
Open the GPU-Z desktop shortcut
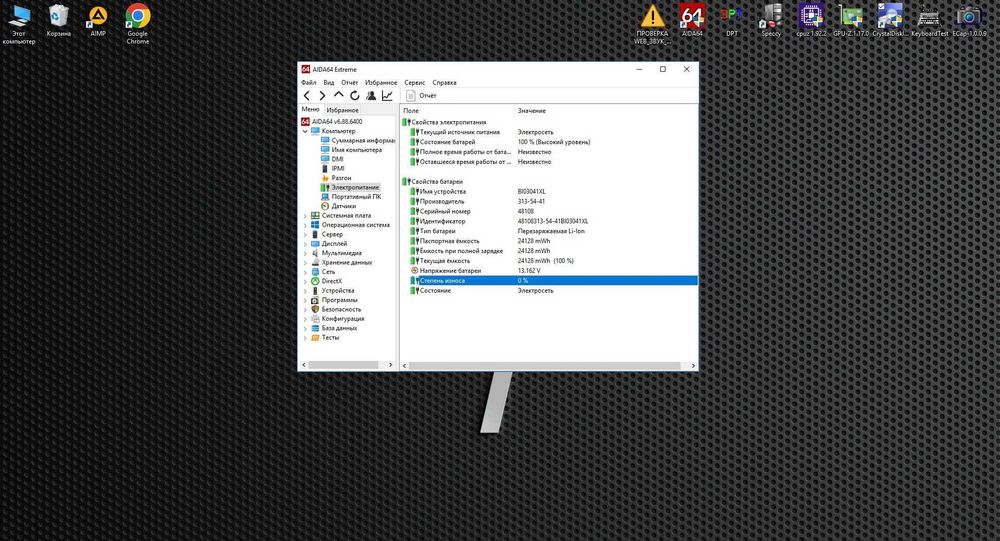point(851,20)
